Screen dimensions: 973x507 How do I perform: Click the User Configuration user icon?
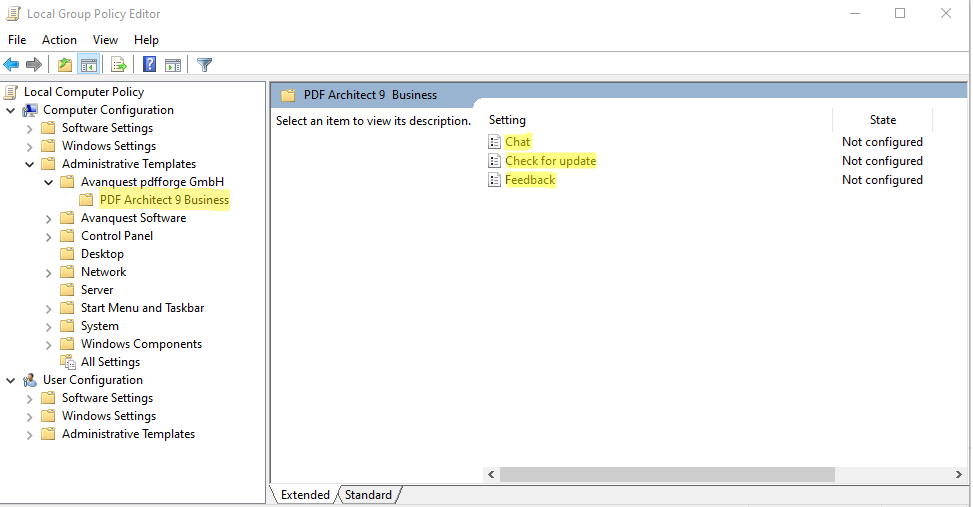click(x=30, y=380)
